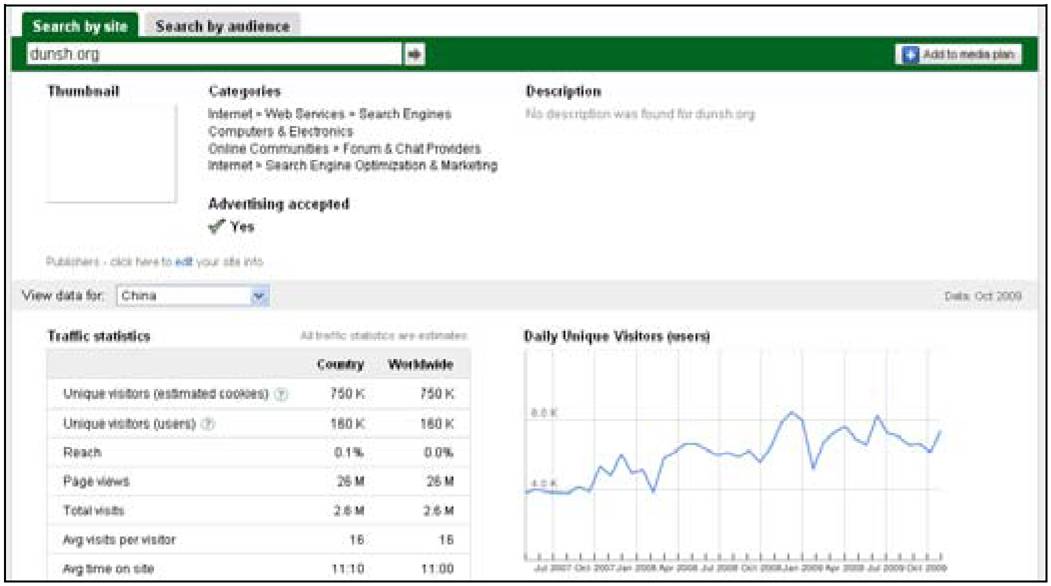The width and height of the screenshot is (1051, 586).
Task: Click the edit your site info link
Action: coord(184,261)
